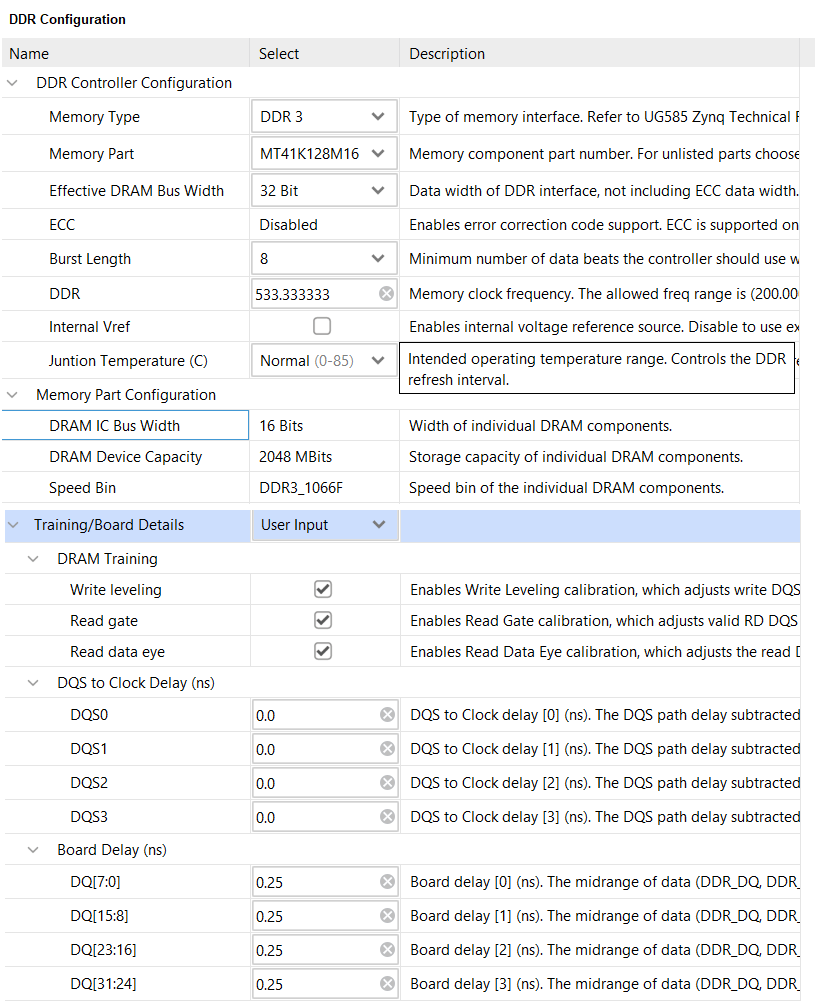
Task: Clear the DQ[31:24] board delay value
Action: tap(387, 984)
